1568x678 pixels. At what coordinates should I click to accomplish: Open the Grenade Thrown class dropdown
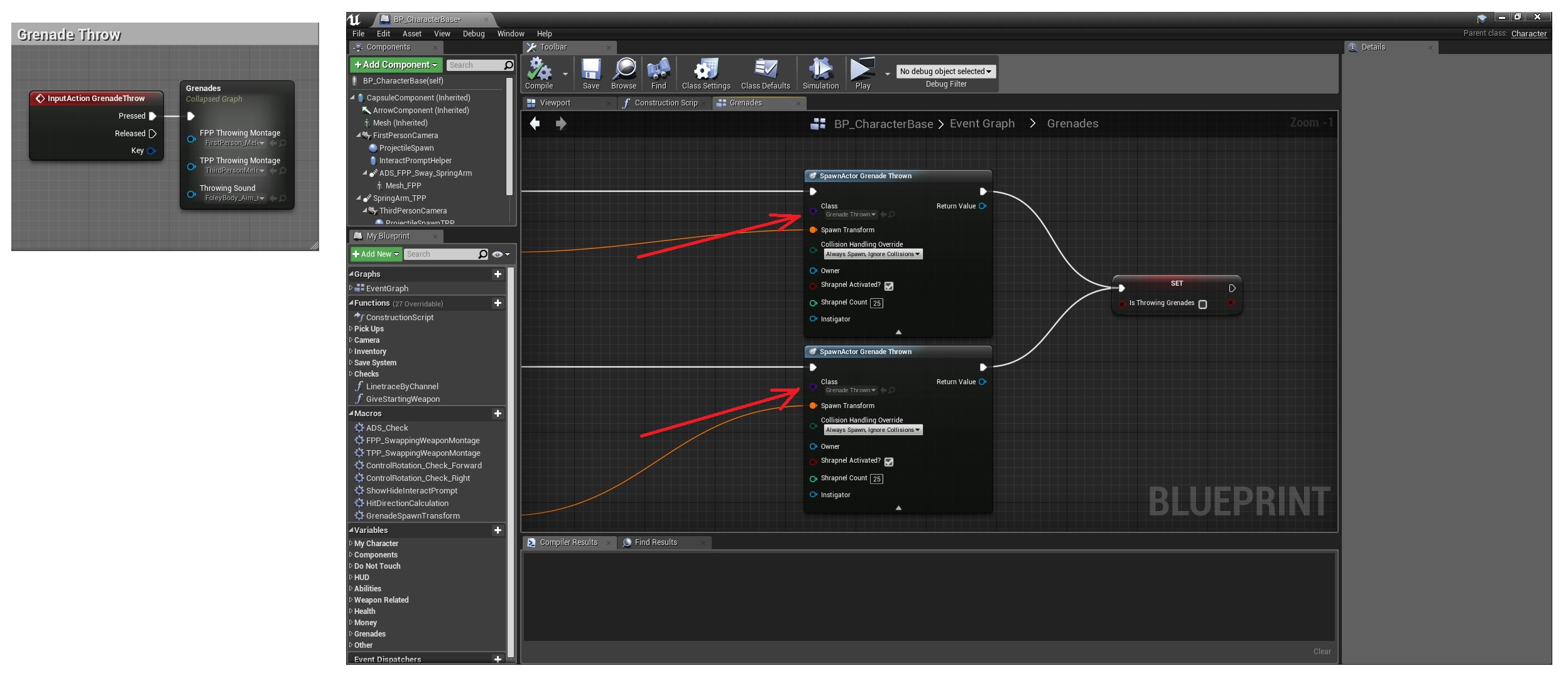point(849,214)
